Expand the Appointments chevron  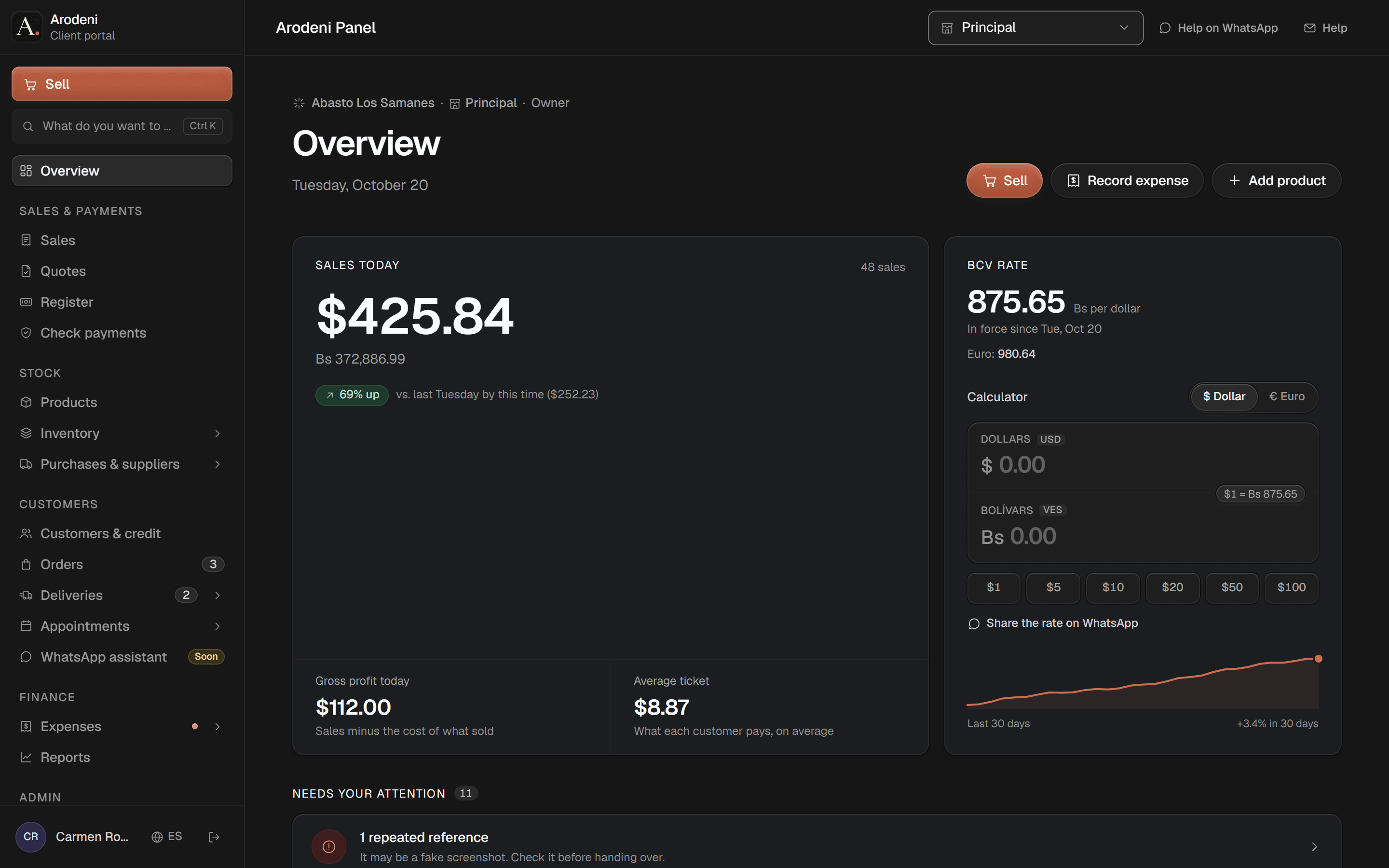pyautogui.click(x=218, y=626)
